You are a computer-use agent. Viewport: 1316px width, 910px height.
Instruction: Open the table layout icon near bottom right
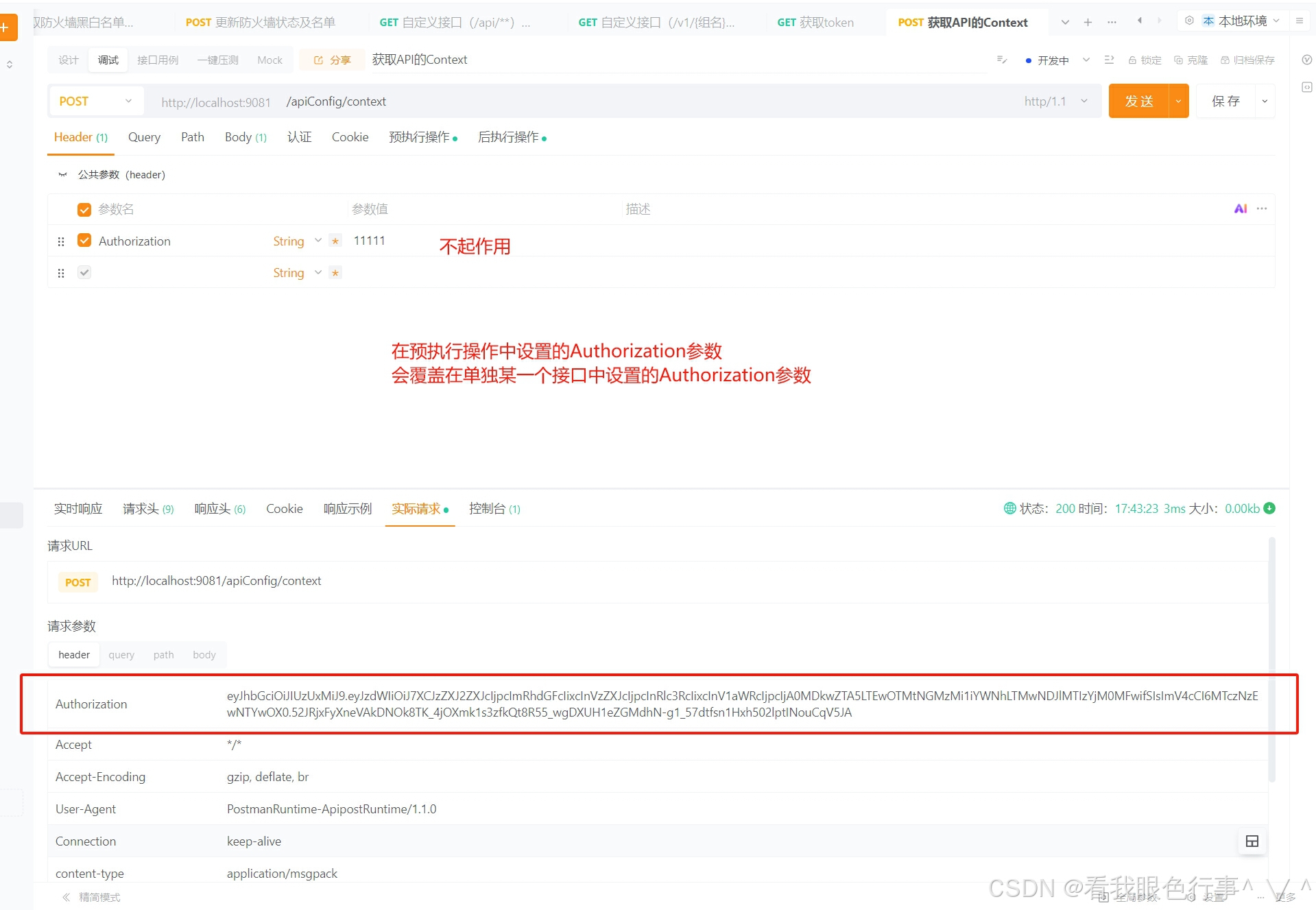[1252, 841]
